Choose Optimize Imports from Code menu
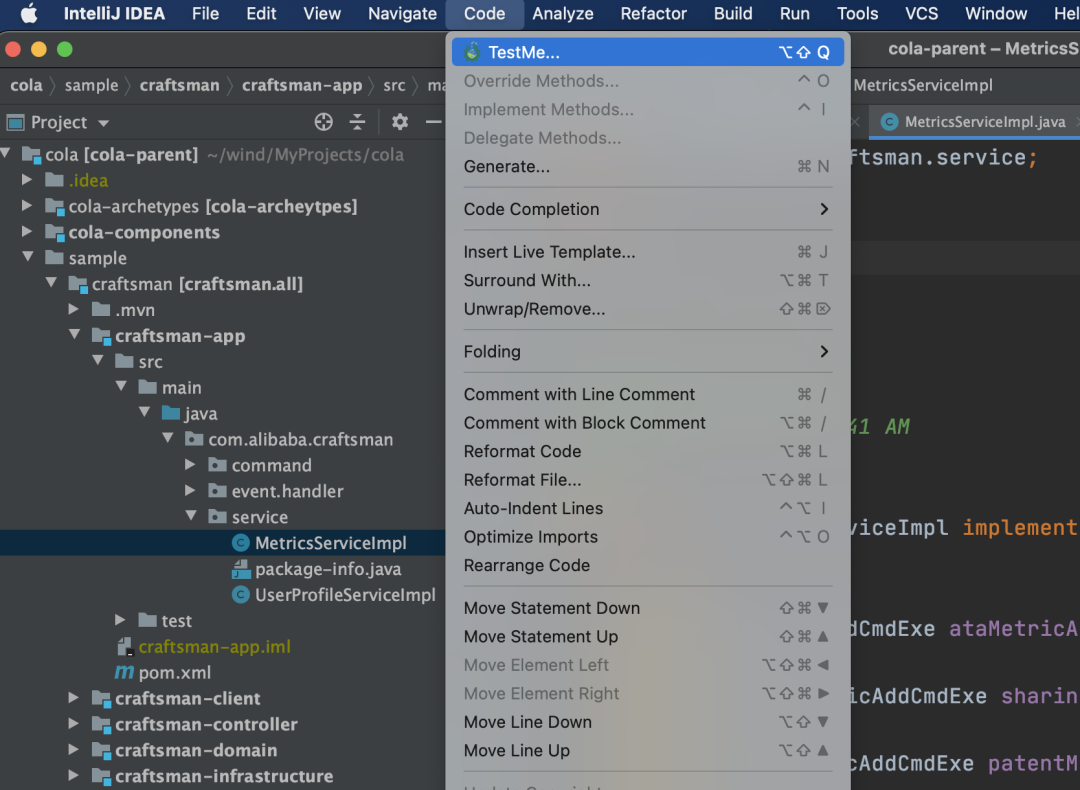This screenshot has width=1080, height=790. click(530, 537)
